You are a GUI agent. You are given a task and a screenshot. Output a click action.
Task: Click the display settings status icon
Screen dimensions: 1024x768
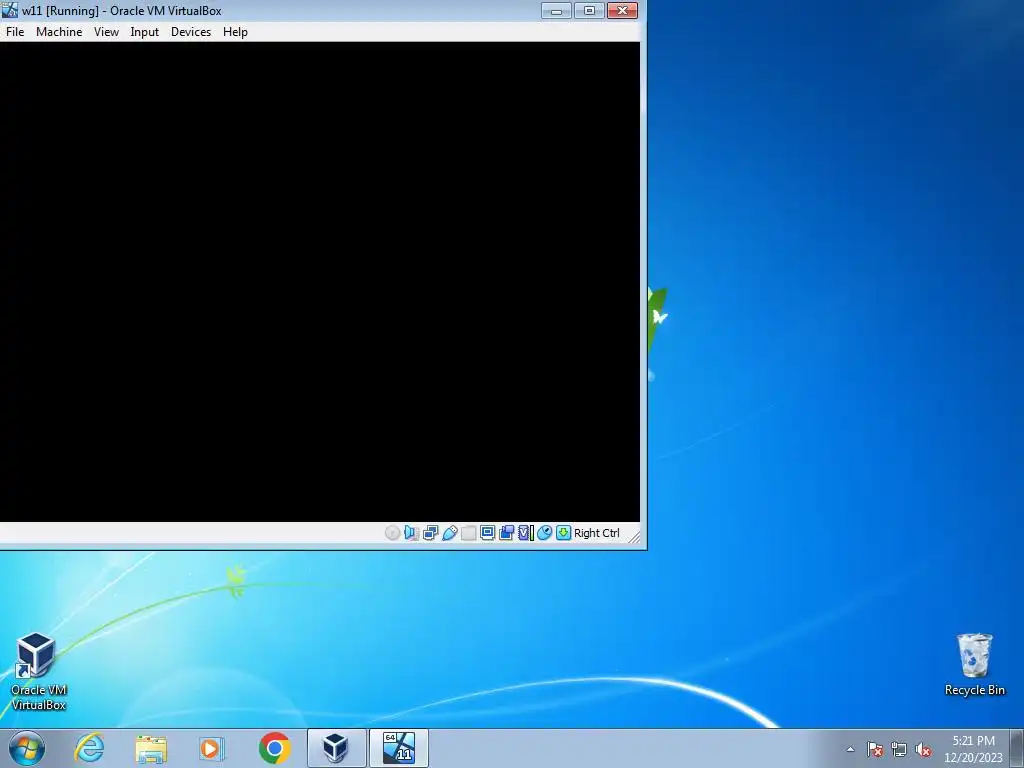tap(487, 533)
